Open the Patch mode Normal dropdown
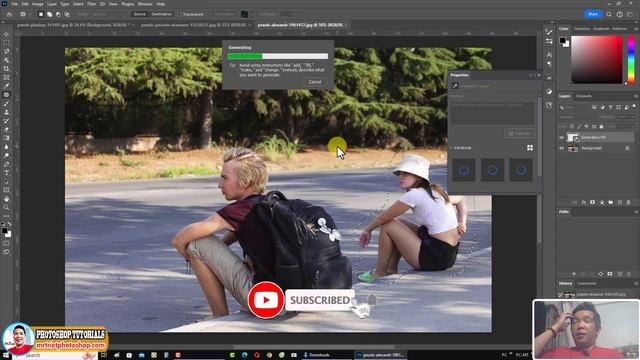The height and width of the screenshot is (360, 640). (x=107, y=14)
